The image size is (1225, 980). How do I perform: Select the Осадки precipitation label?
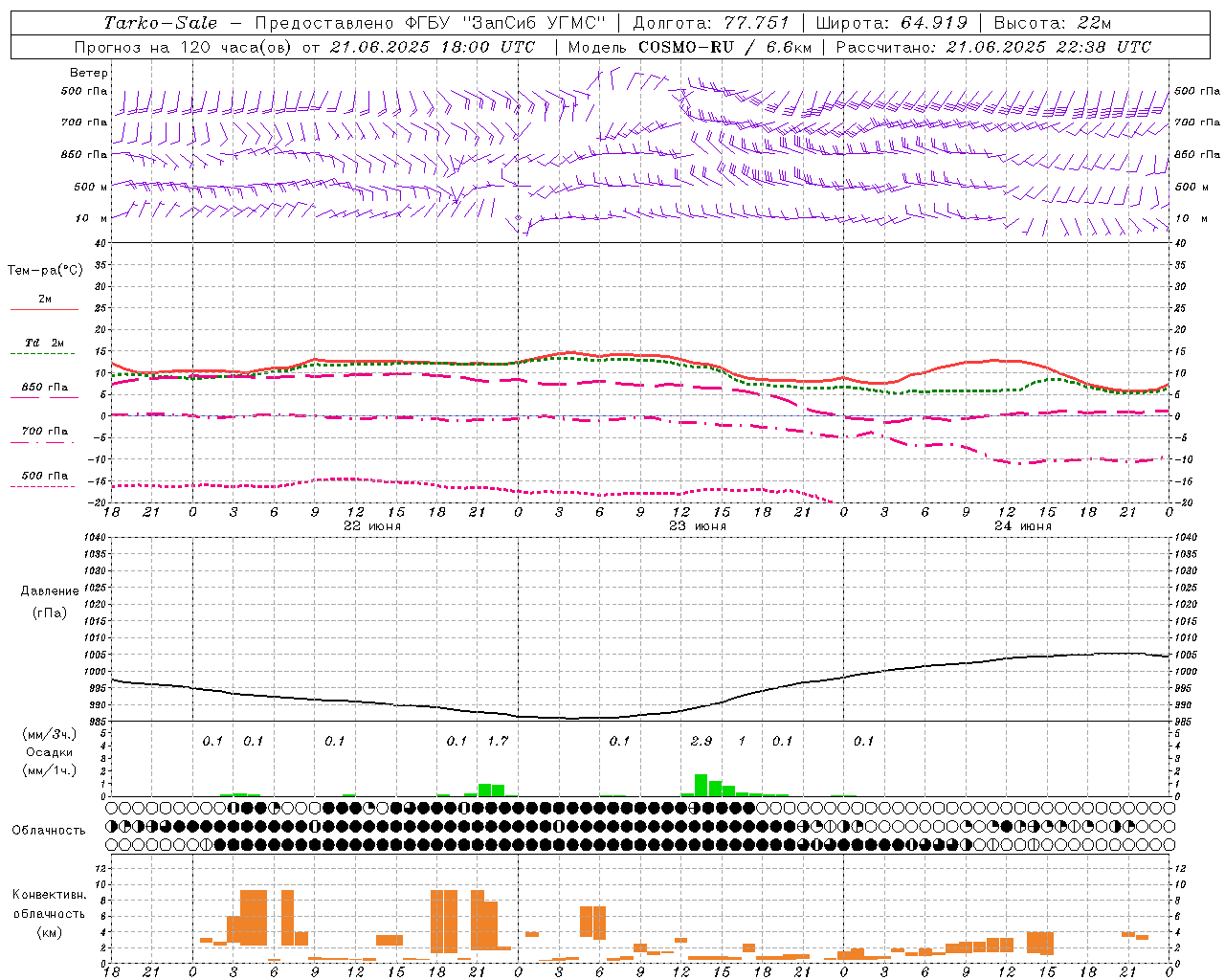point(50,753)
